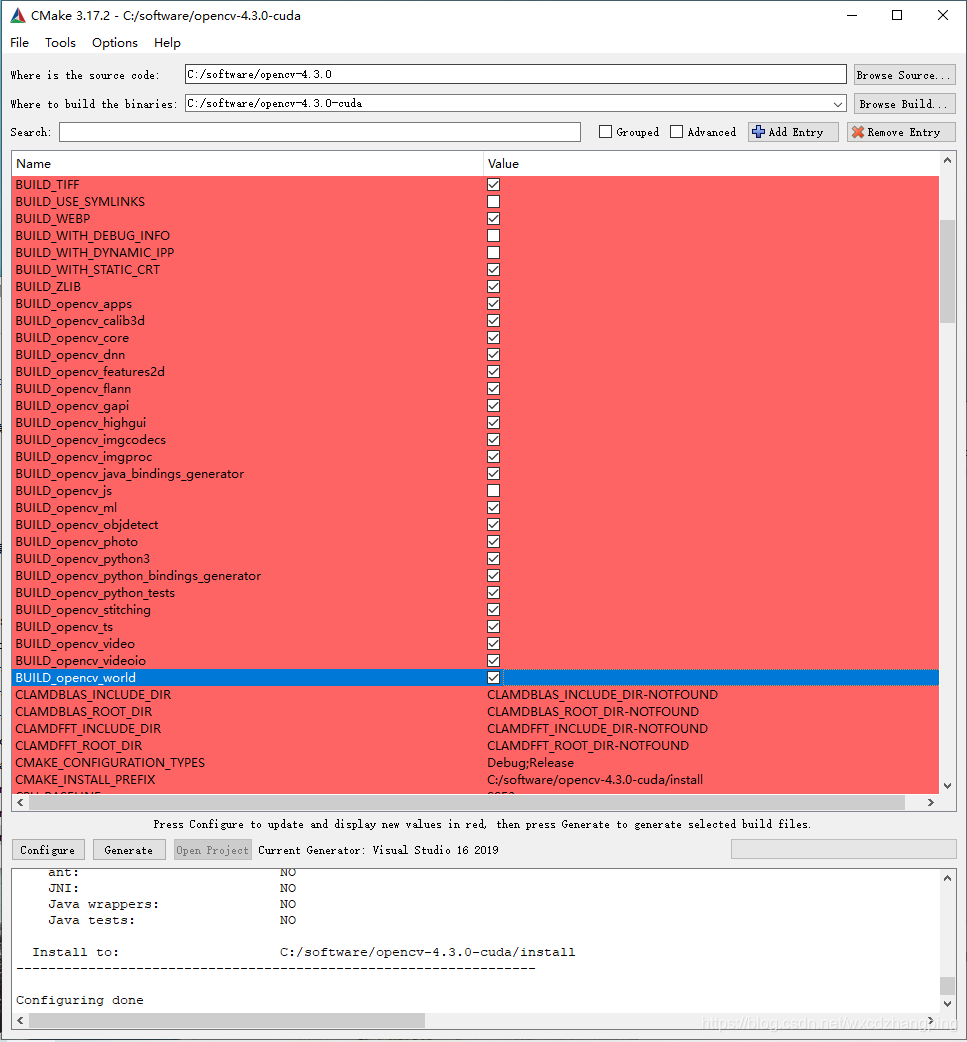Select the BUILD_opencv_stitching row
Image resolution: width=967 pixels, height=1042 pixels.
[475, 609]
